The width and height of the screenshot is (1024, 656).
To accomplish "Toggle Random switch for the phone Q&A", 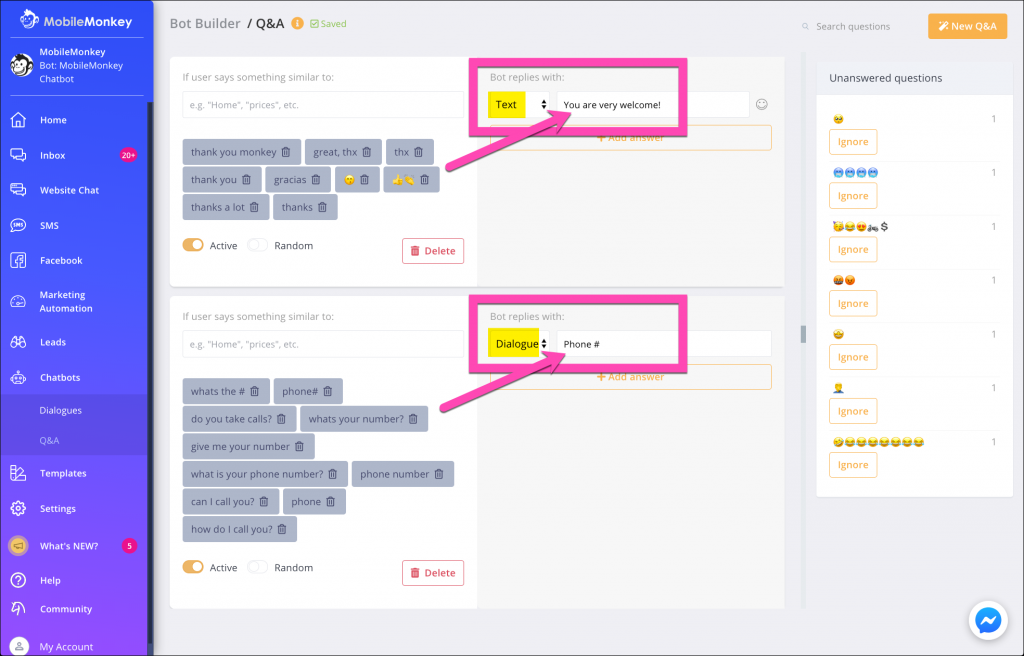I will point(257,567).
